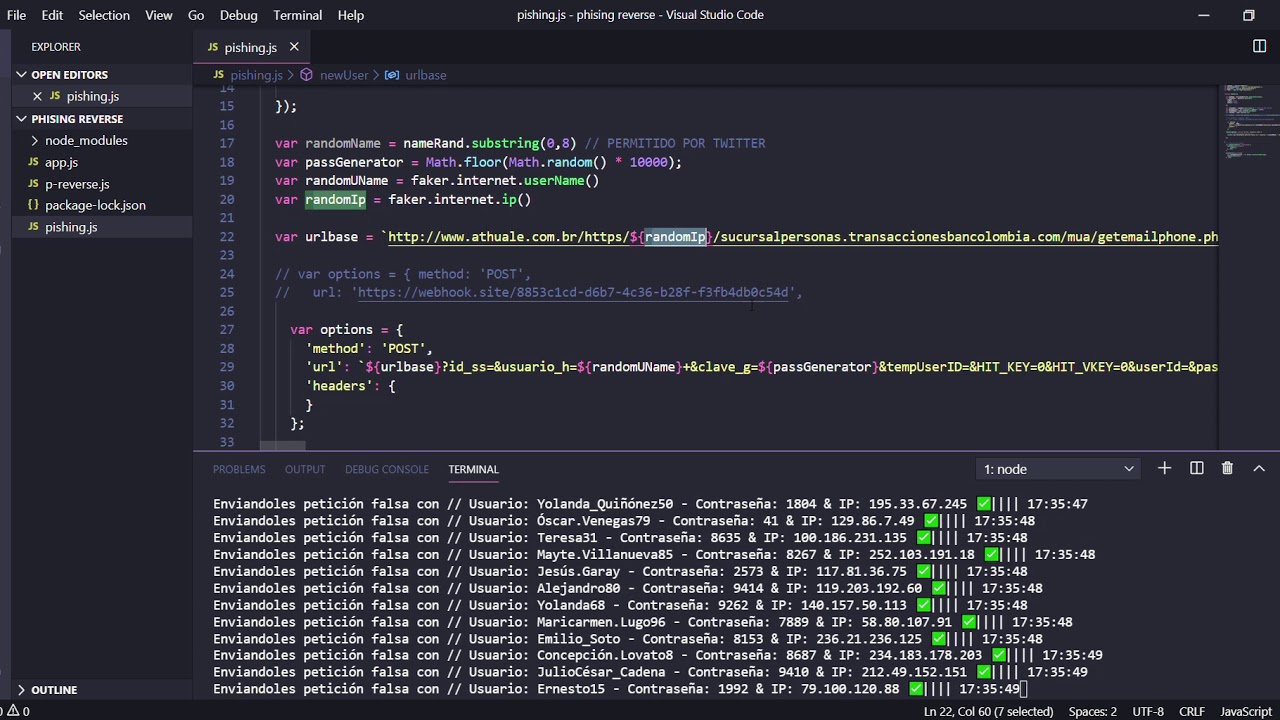Open the Terminal menu
Screen dimensions: 1280x720
(297, 15)
